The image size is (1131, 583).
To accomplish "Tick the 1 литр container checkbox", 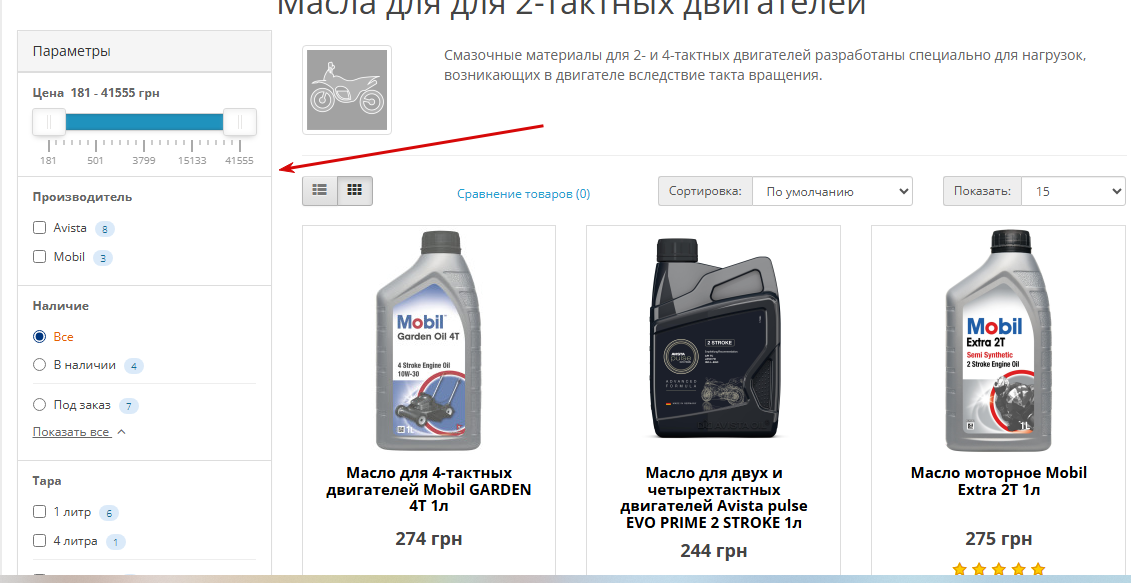I will [40, 512].
